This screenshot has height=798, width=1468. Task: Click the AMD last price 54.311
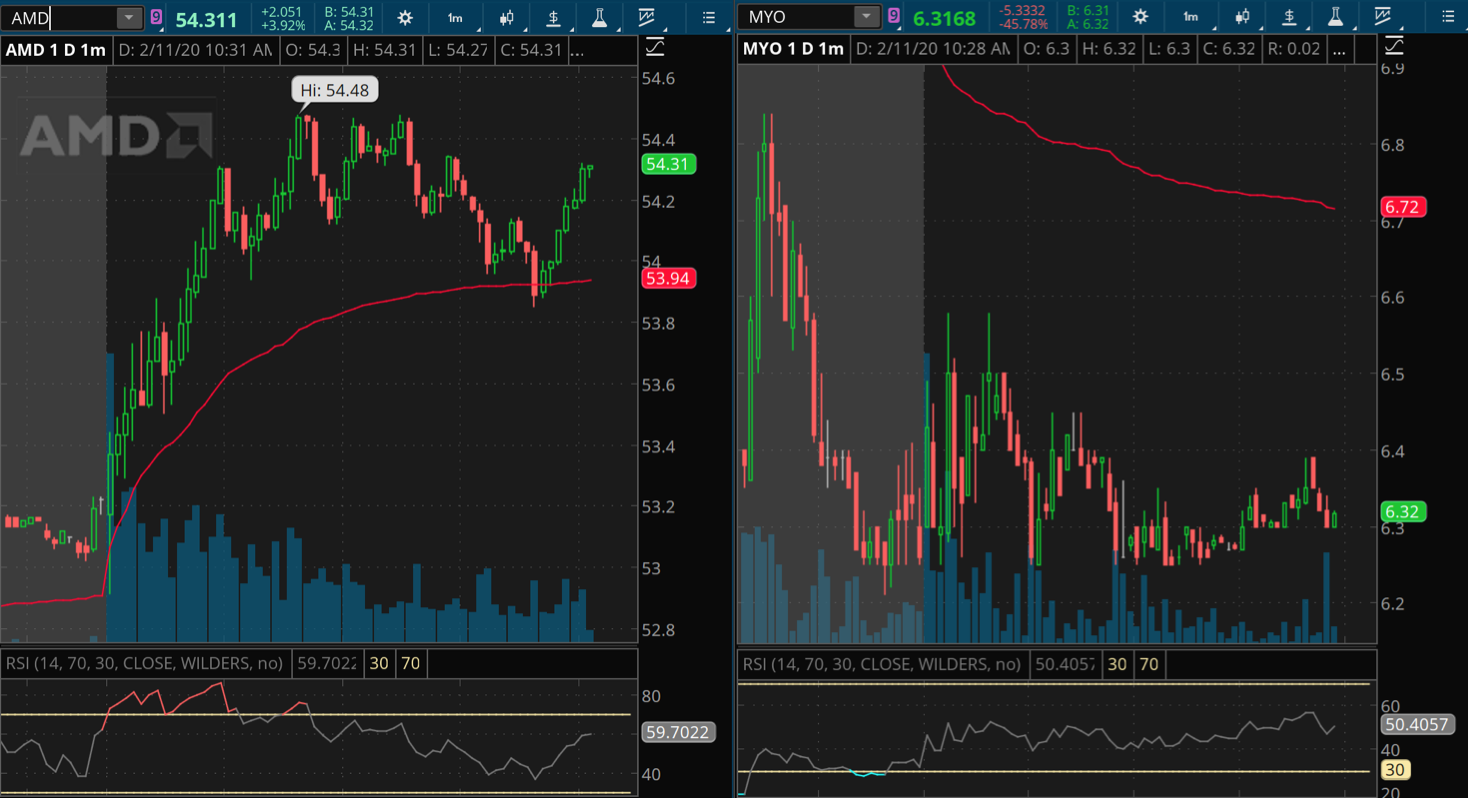[x=206, y=19]
